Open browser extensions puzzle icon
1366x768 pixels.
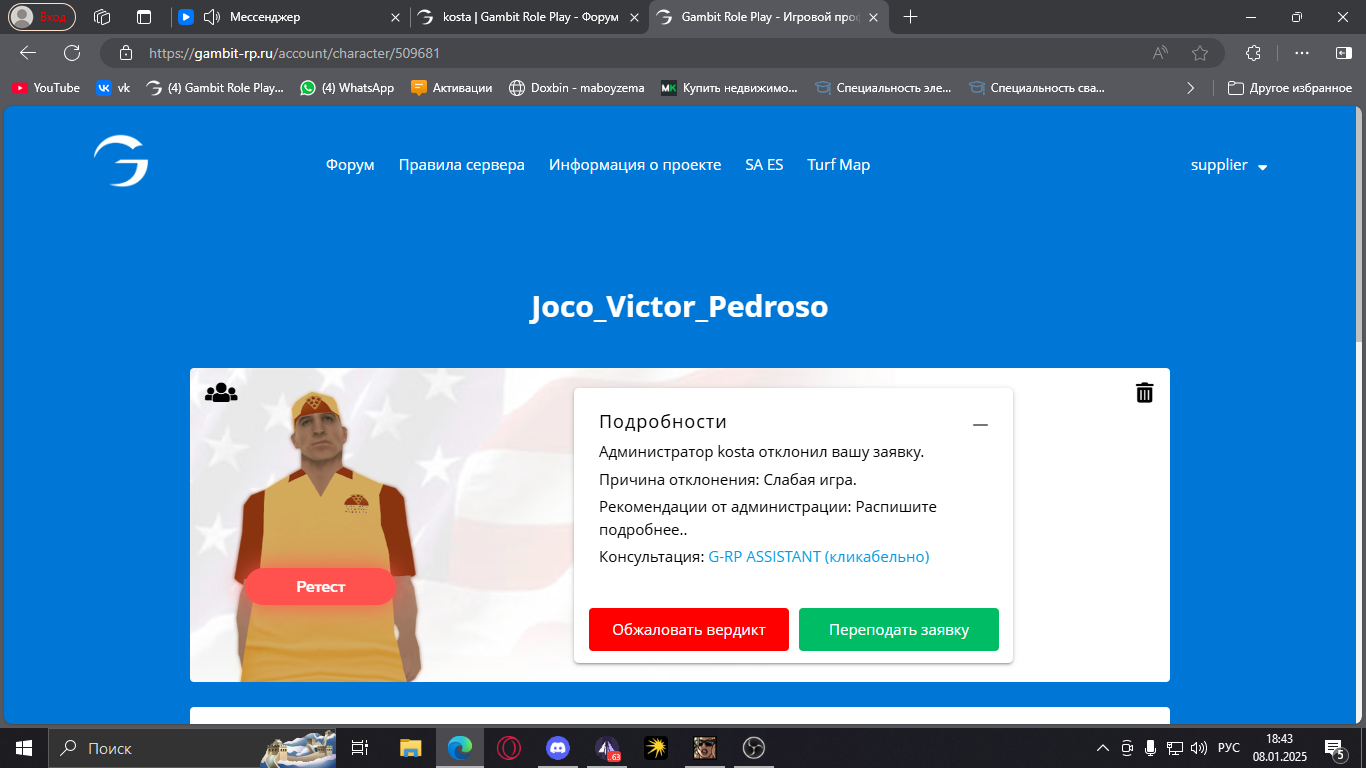point(1253,53)
